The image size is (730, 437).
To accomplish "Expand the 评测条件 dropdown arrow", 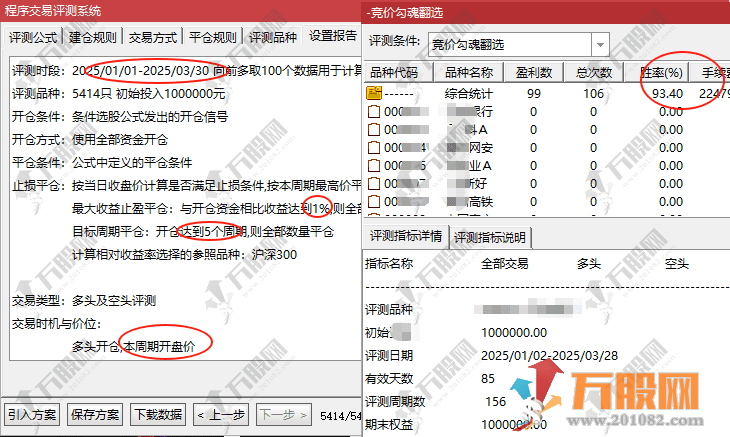I will coord(600,45).
